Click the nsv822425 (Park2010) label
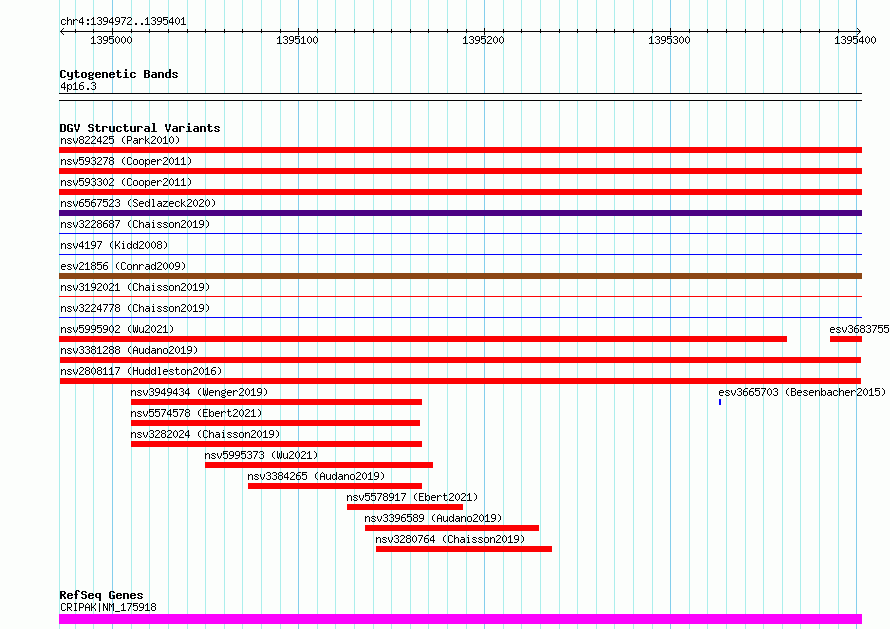Image resolution: width=890 pixels, height=629 pixels. point(120,140)
